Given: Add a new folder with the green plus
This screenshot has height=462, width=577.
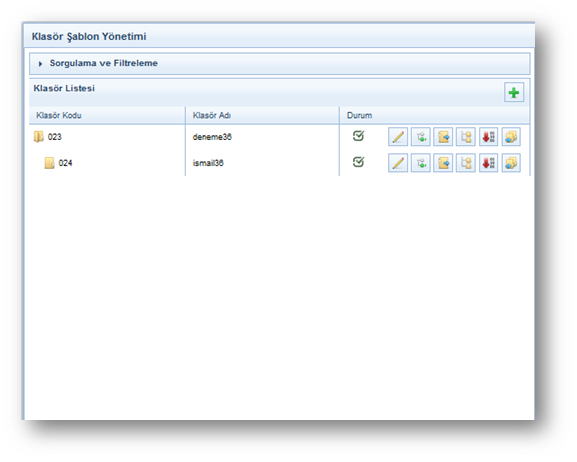Looking at the screenshot, I should click(514, 92).
